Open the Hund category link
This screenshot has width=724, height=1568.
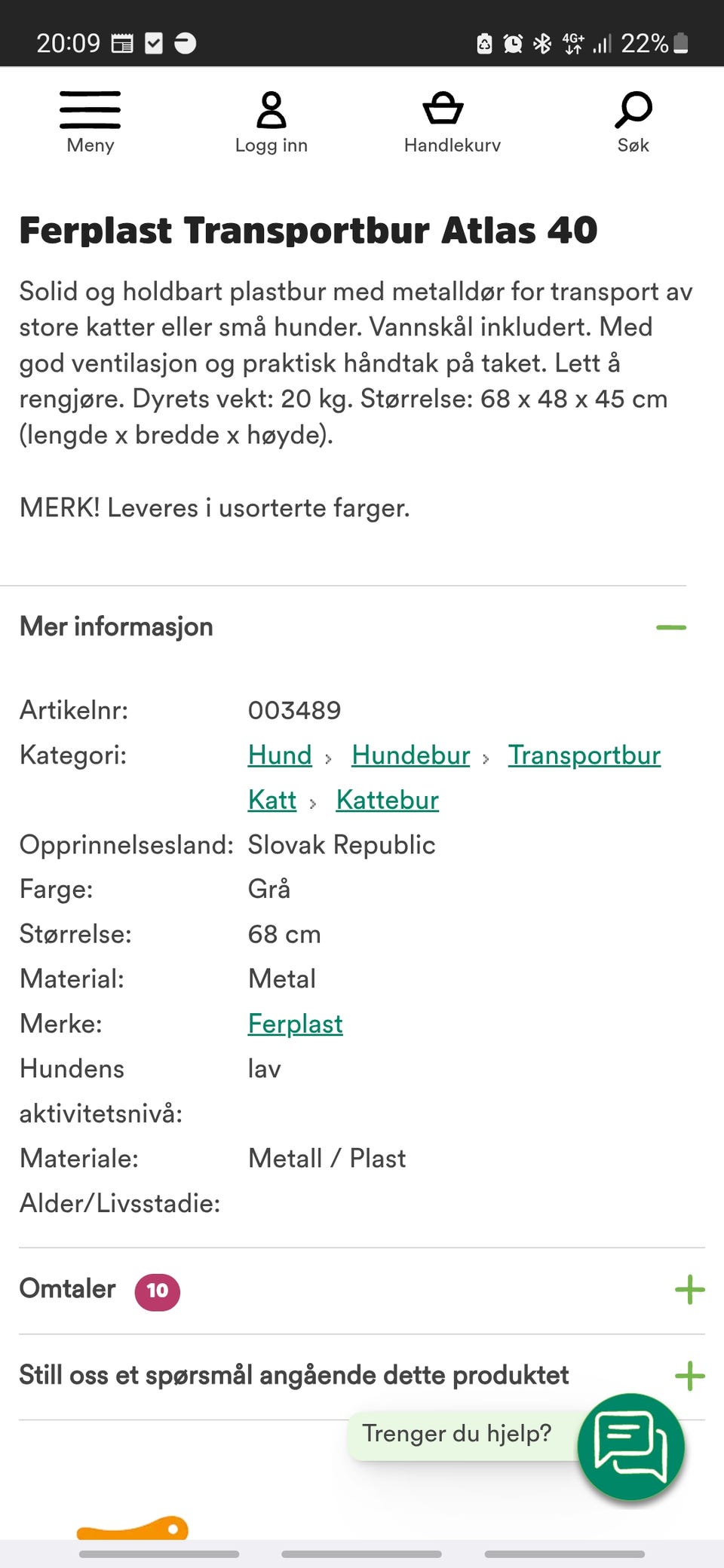pos(279,755)
